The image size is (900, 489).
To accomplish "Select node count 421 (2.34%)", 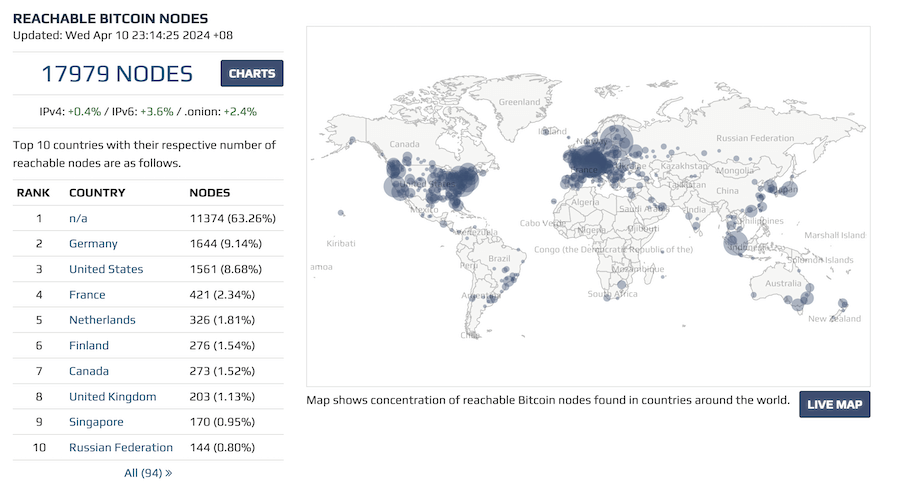I will click(222, 294).
